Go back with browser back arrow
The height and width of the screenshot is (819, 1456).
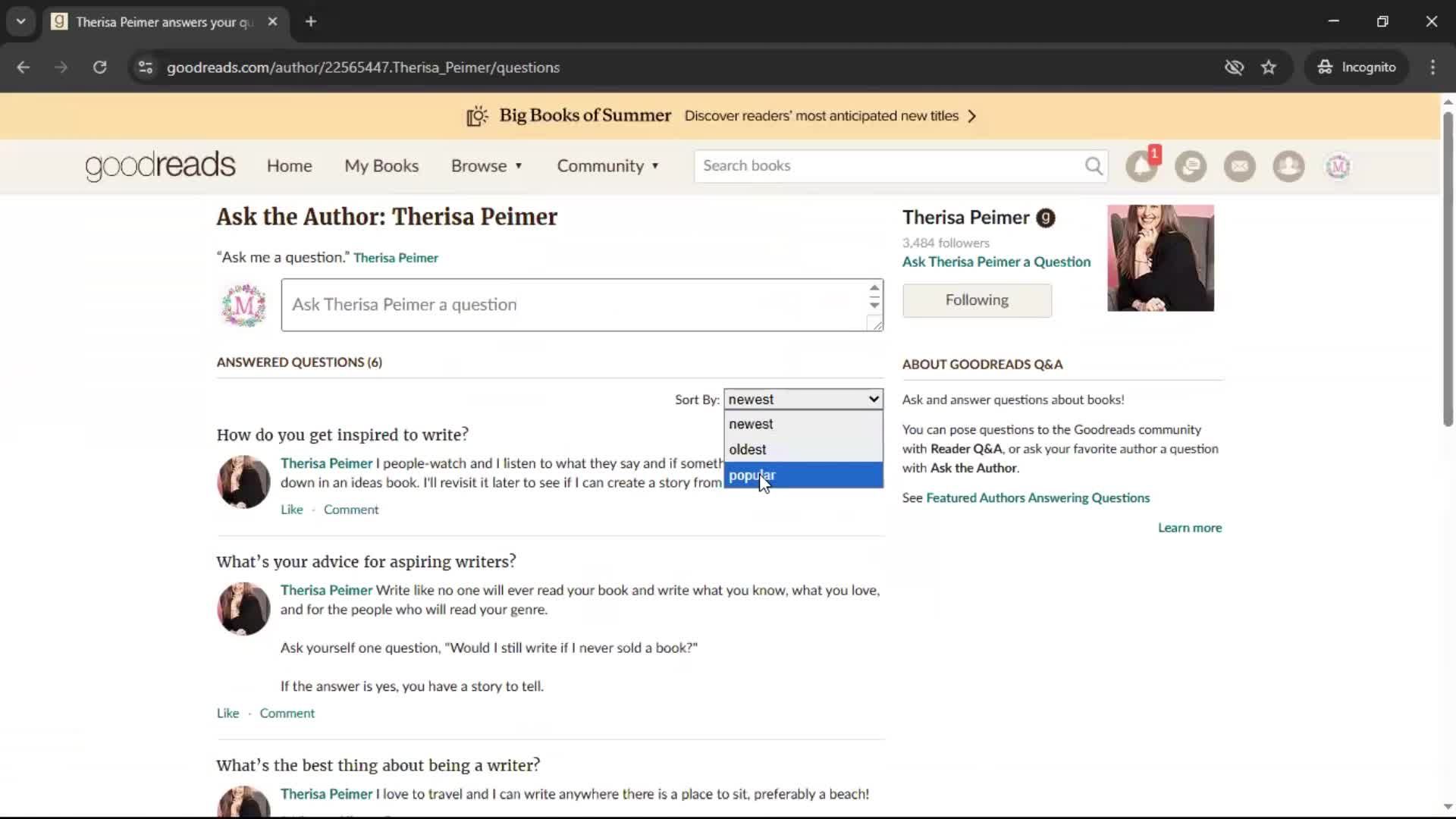tap(23, 67)
